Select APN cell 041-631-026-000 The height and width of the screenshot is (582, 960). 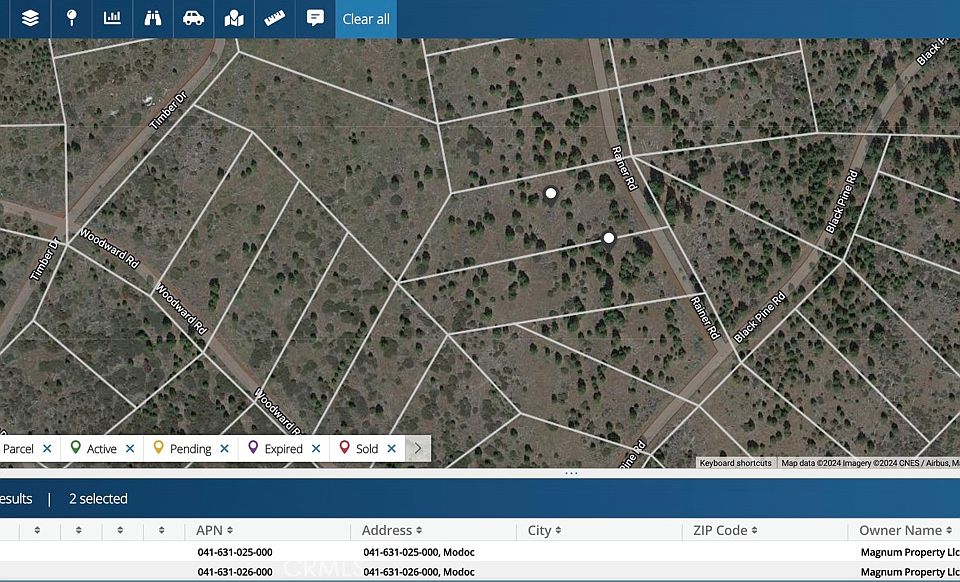[x=235, y=572]
